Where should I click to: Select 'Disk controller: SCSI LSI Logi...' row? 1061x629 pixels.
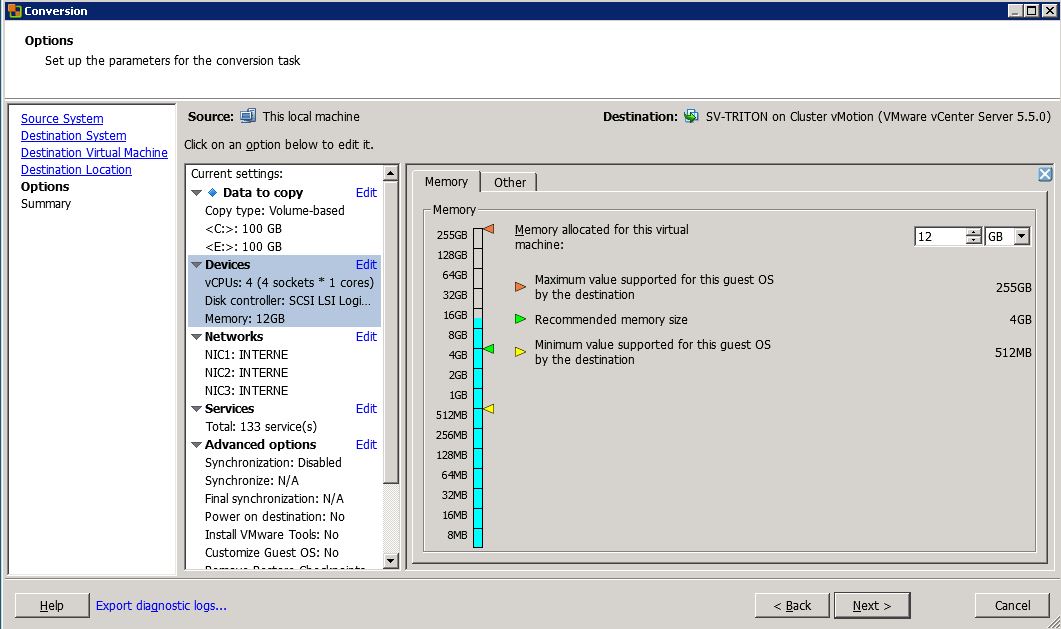pyautogui.click(x=288, y=300)
